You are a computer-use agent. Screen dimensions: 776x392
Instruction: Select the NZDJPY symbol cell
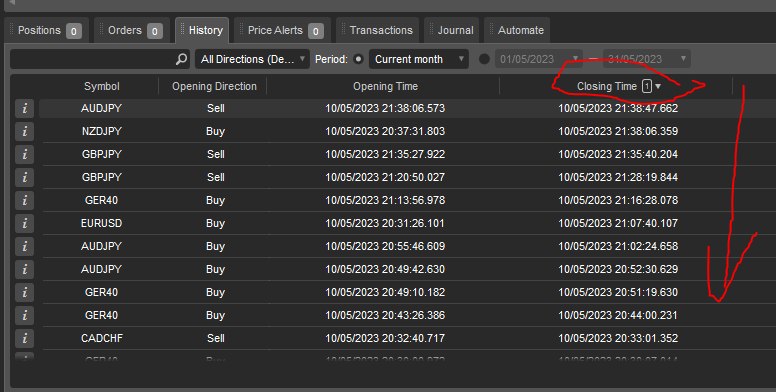click(x=101, y=131)
